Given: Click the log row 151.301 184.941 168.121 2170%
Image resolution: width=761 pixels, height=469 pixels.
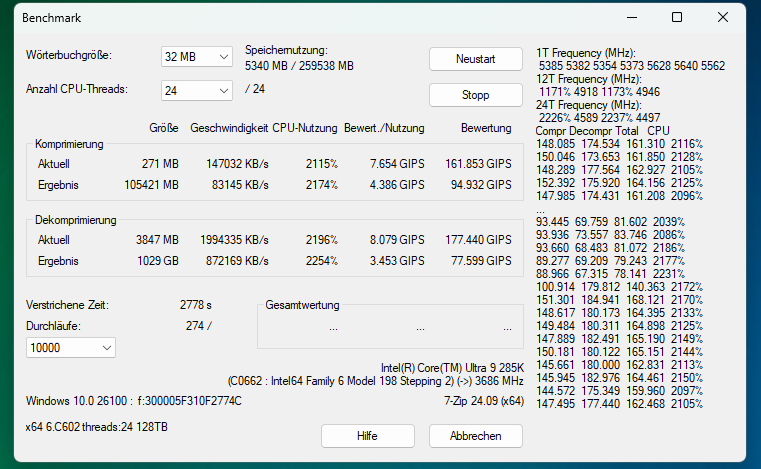Looking at the screenshot, I should pyautogui.click(x=619, y=300).
